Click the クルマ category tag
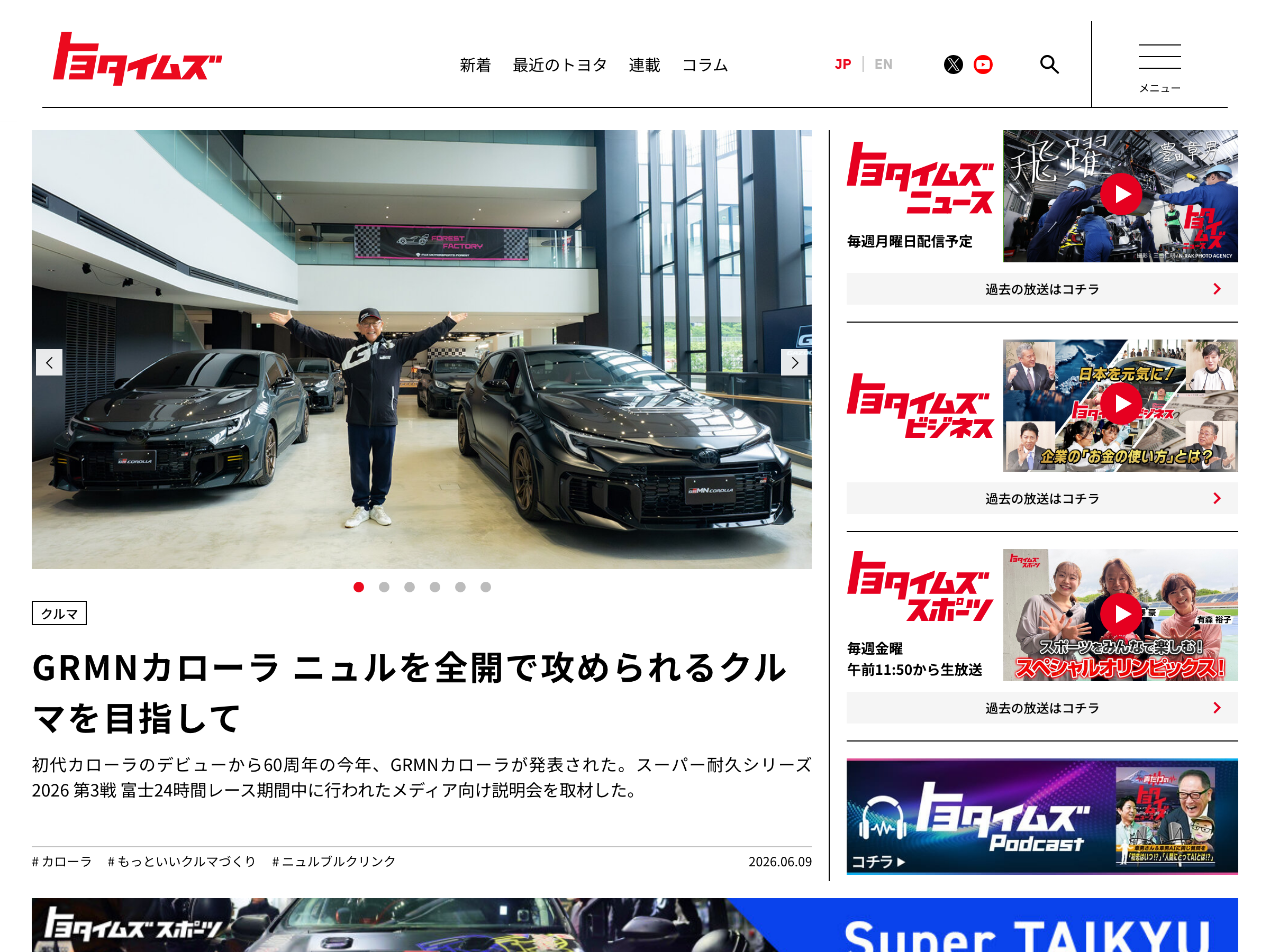This screenshot has width=1270, height=952. coord(59,613)
